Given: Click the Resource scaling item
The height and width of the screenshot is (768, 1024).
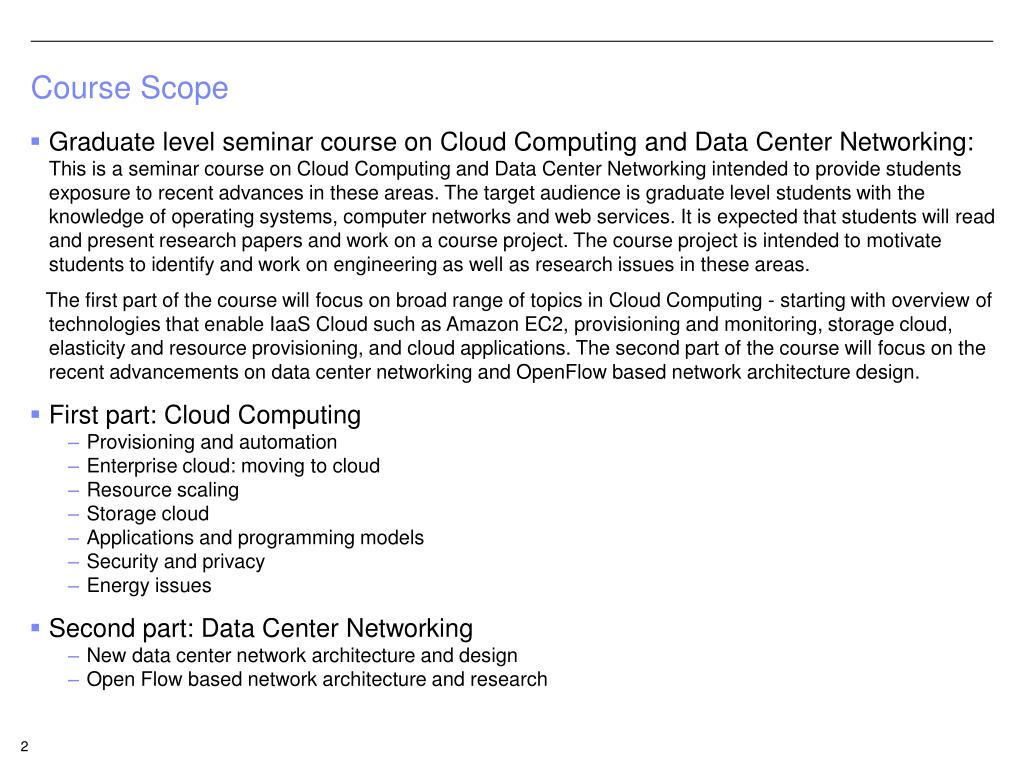Looking at the screenshot, I should point(163,490).
